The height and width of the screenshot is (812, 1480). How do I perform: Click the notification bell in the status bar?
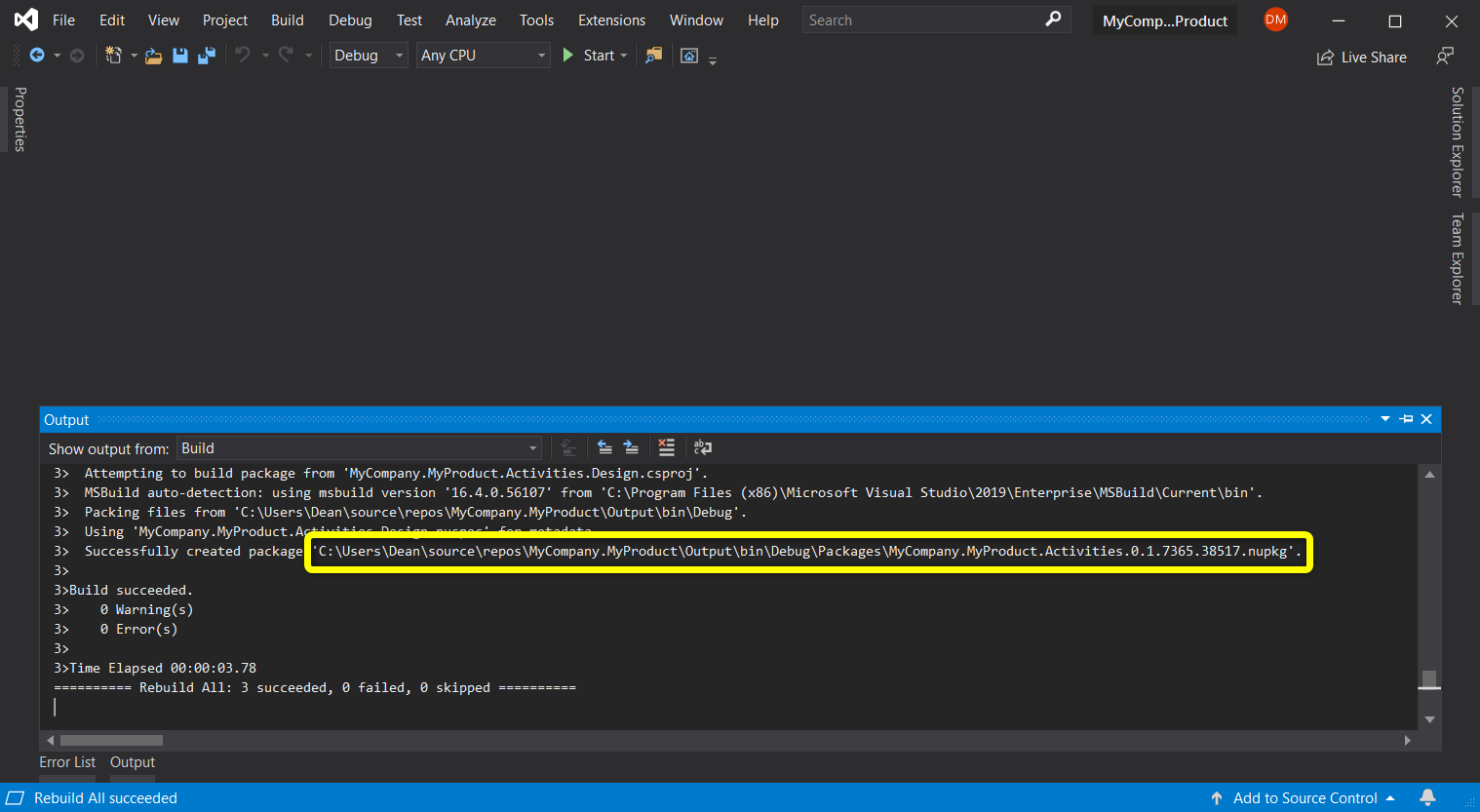(x=1429, y=797)
